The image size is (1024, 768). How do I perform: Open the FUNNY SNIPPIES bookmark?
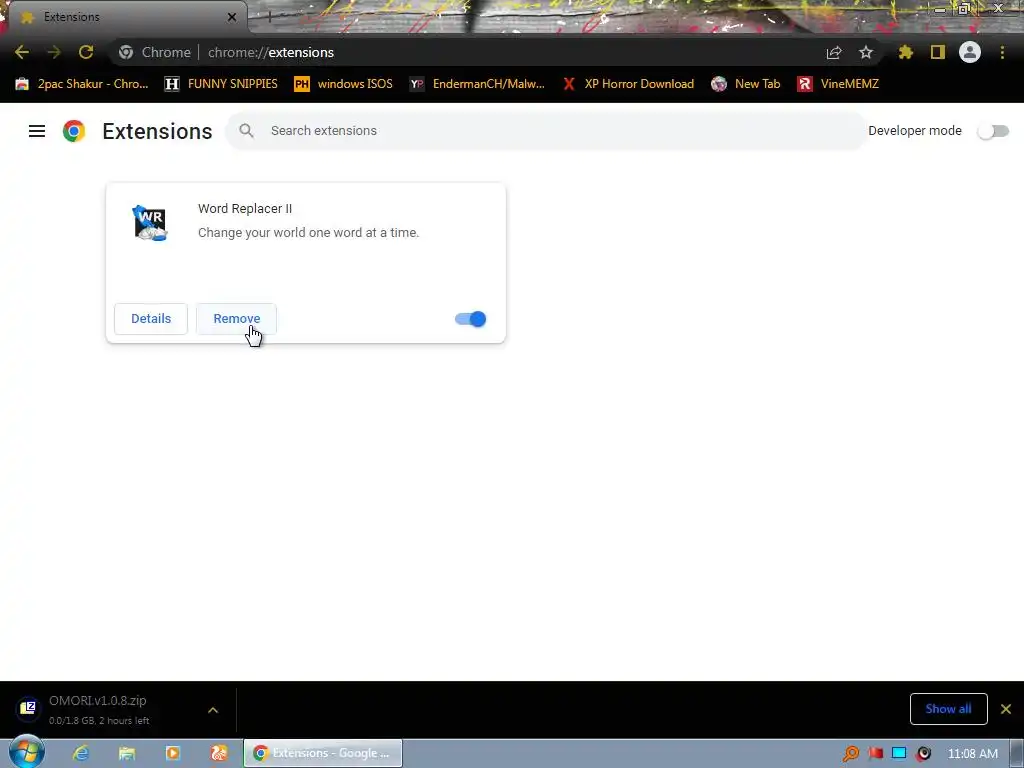[x=221, y=84]
